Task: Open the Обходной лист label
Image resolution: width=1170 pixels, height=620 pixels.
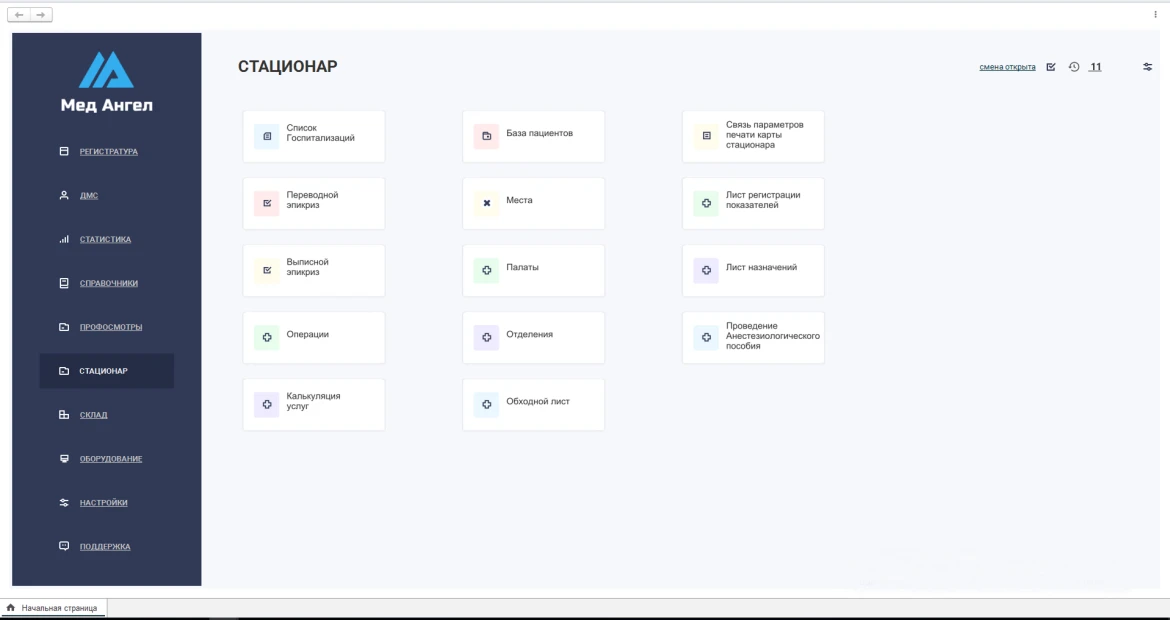Action: click(538, 401)
